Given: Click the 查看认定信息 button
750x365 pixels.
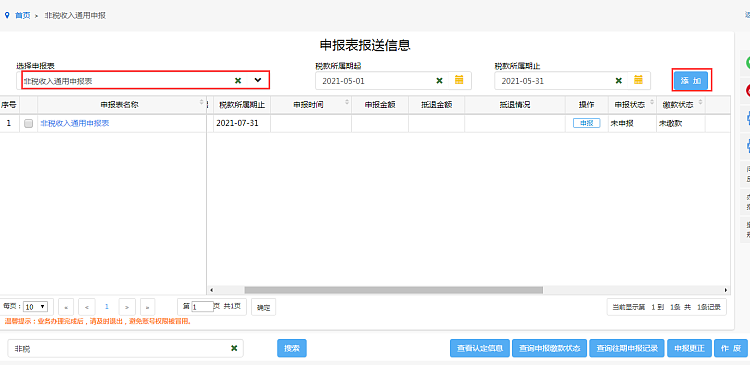Looking at the screenshot, I should pos(480,349).
